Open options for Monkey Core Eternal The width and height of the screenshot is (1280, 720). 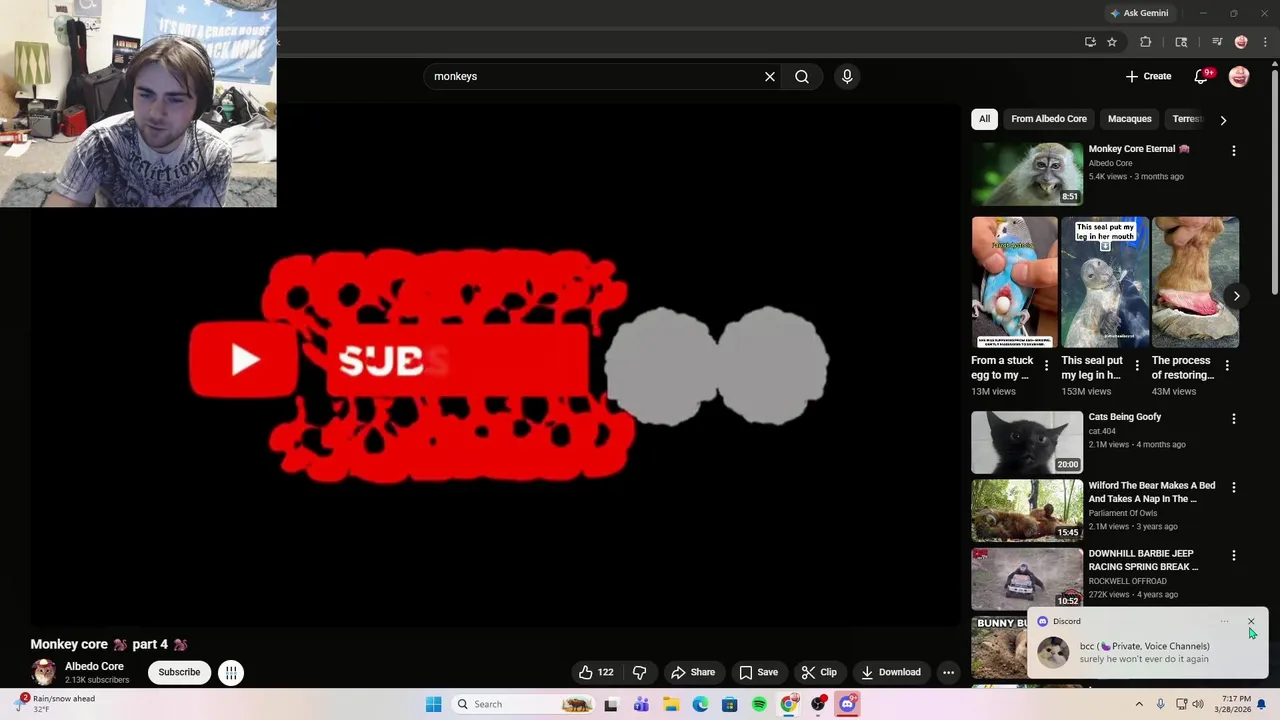coord(1233,150)
